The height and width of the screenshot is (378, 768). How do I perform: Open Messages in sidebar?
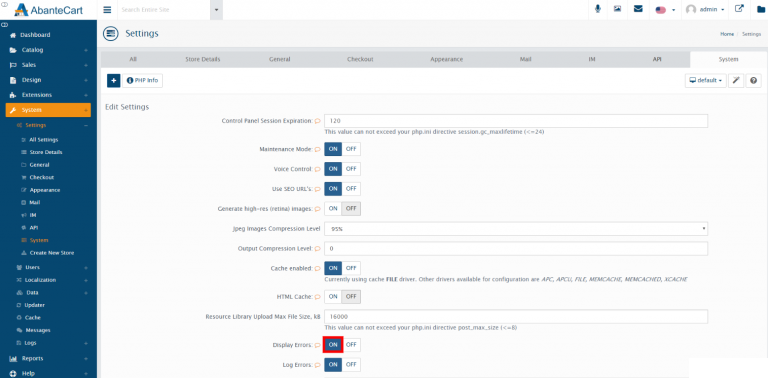(x=38, y=331)
